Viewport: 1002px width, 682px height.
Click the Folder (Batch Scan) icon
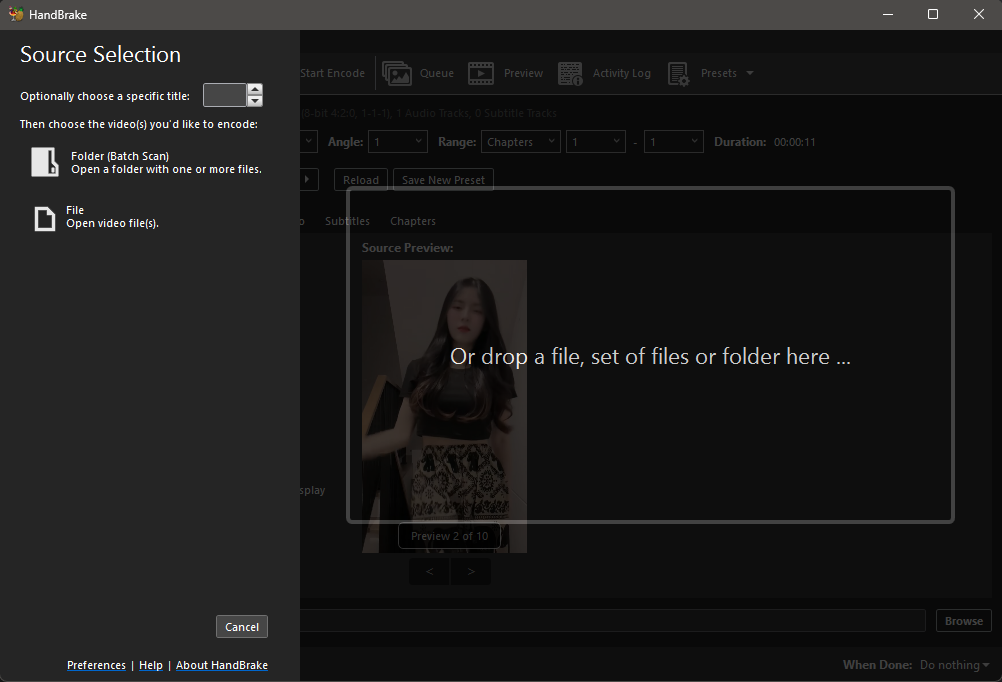pos(45,162)
